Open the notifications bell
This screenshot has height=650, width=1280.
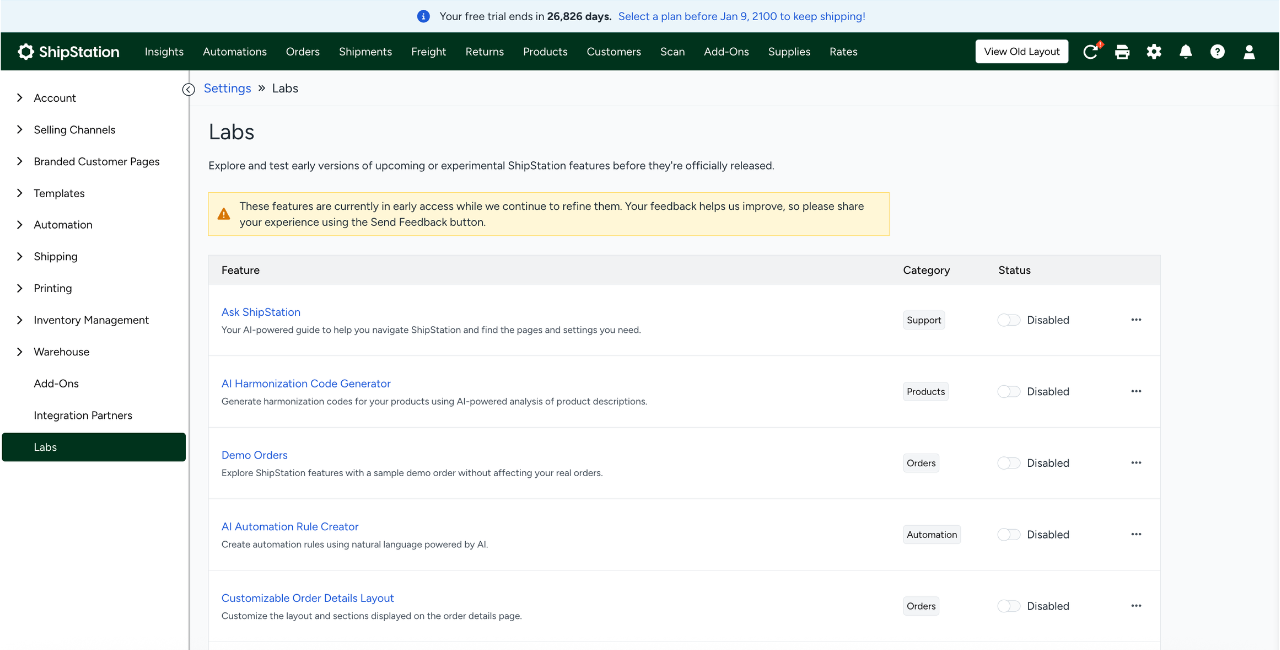(x=1186, y=52)
